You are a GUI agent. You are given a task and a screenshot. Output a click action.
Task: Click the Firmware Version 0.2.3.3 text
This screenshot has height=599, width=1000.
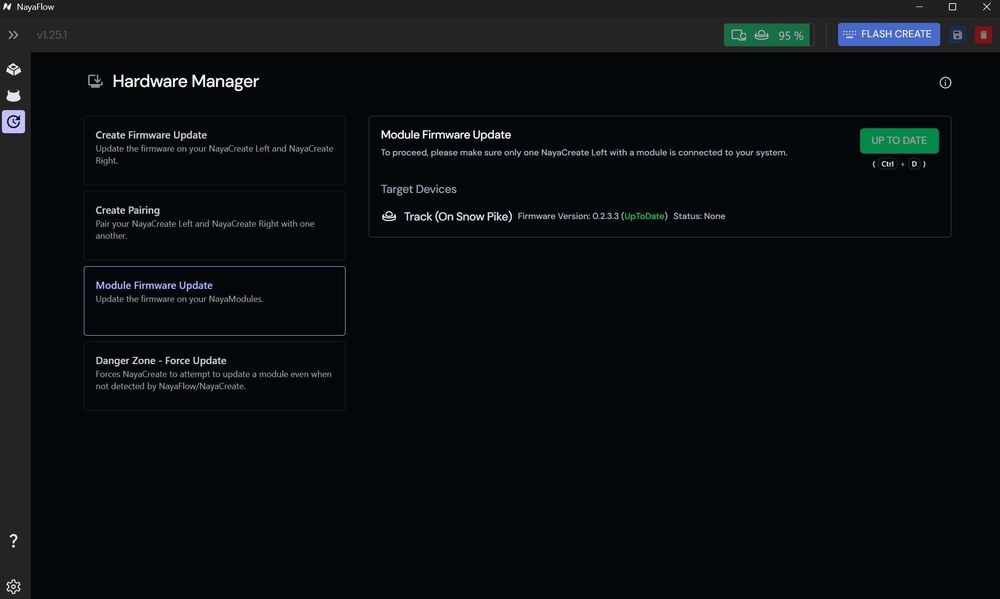tap(592, 216)
